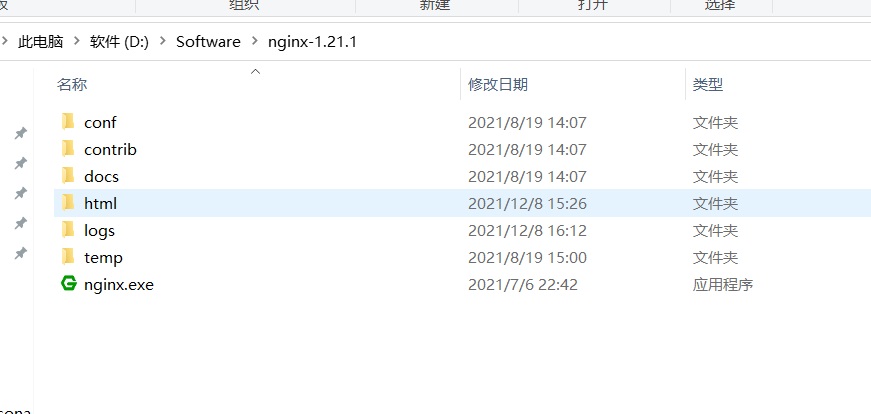Go to 此电脑 in breadcrumb path
The width and height of the screenshot is (871, 414).
tap(41, 42)
